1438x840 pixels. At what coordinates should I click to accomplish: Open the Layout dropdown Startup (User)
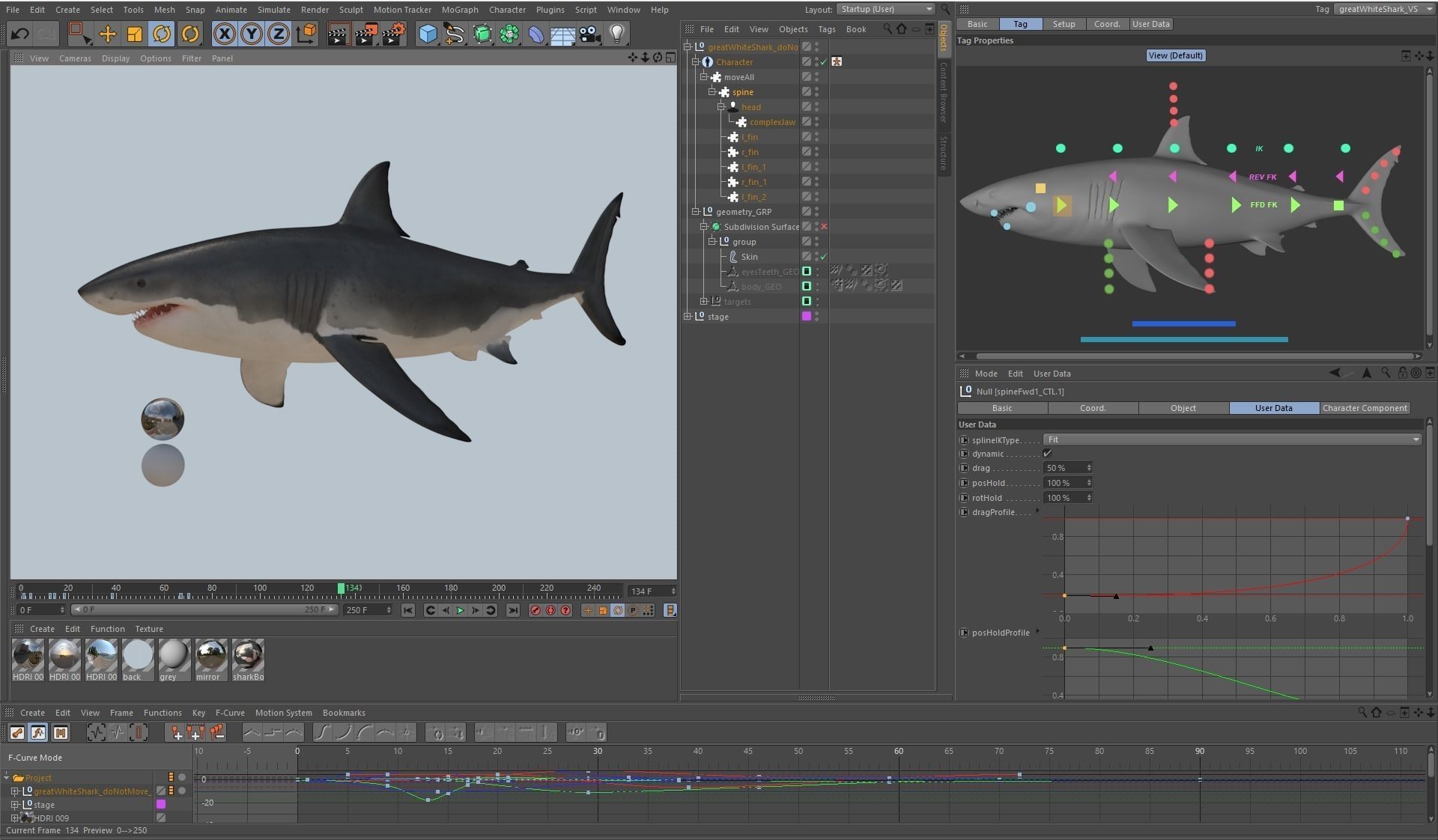[x=885, y=9]
